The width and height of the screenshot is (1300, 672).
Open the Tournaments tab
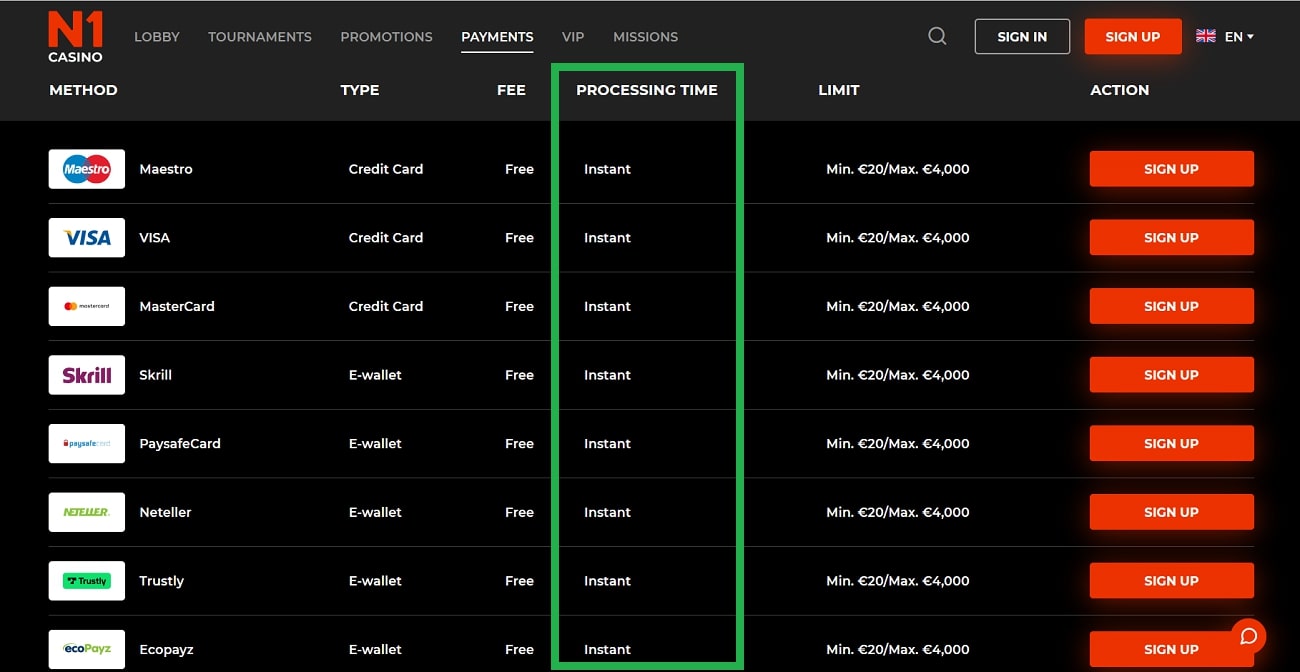click(x=260, y=36)
